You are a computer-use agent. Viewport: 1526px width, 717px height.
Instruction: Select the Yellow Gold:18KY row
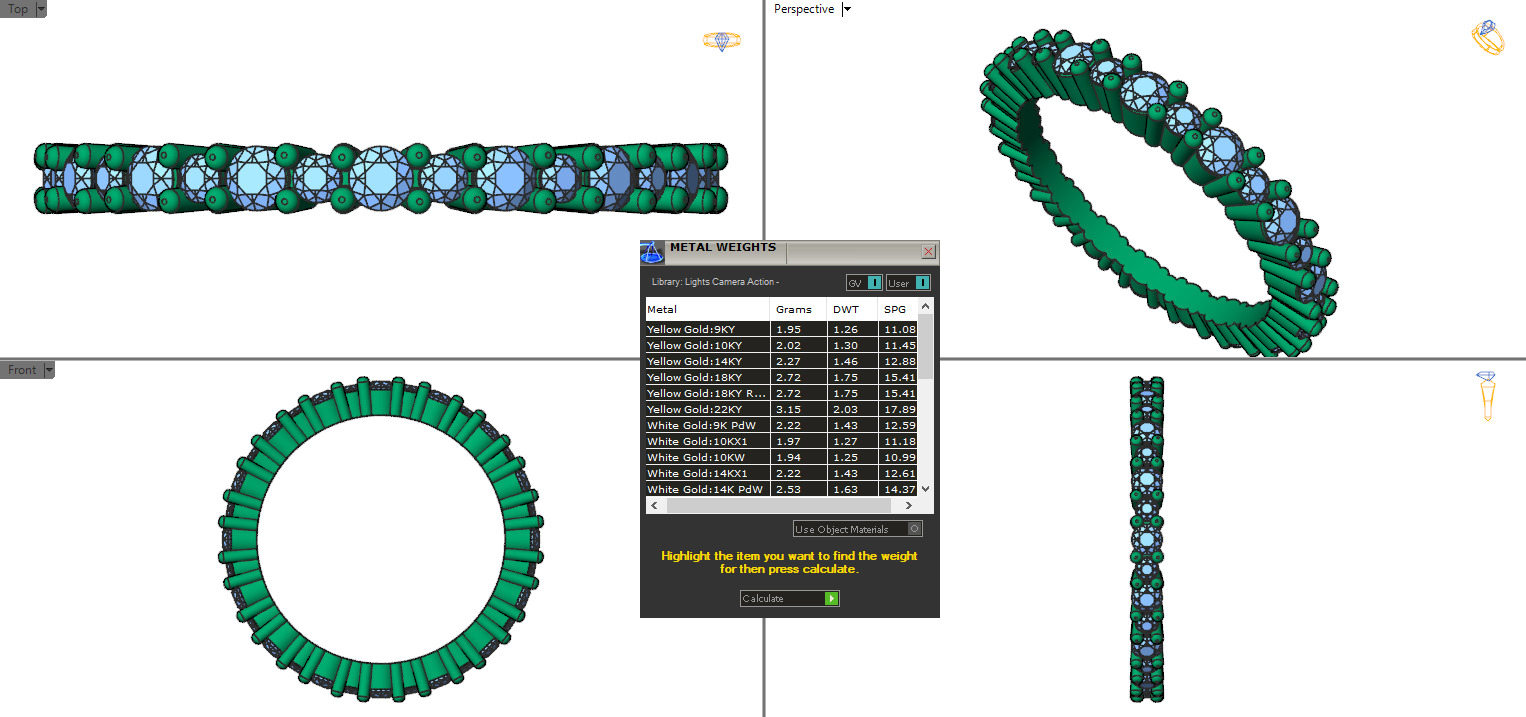[x=782, y=377]
